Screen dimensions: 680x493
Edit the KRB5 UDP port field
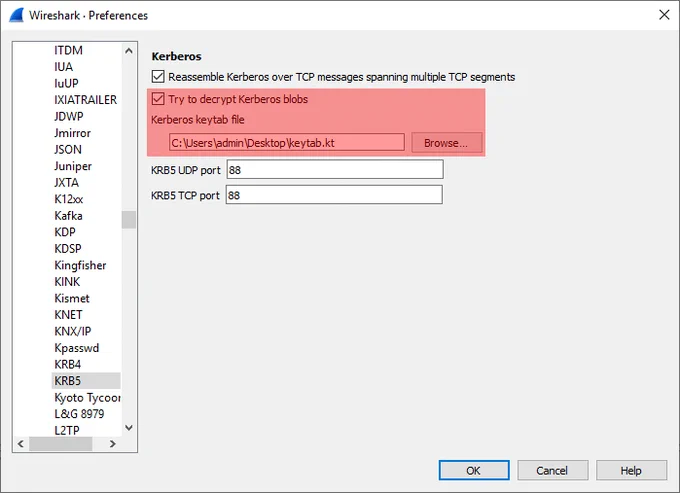(335, 170)
